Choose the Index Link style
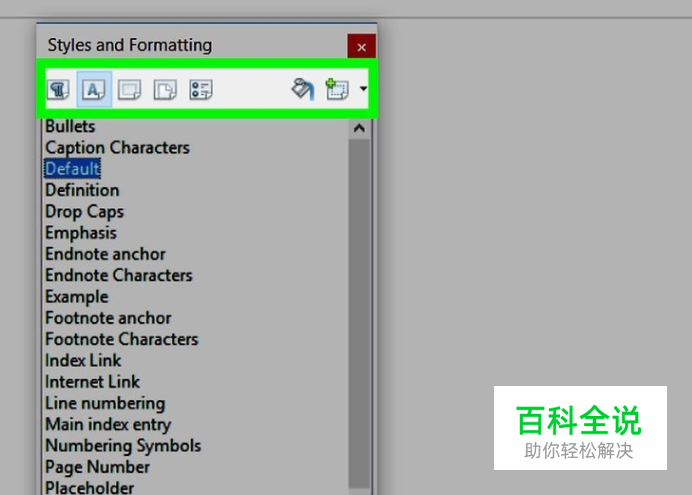The image size is (692, 495). point(83,360)
